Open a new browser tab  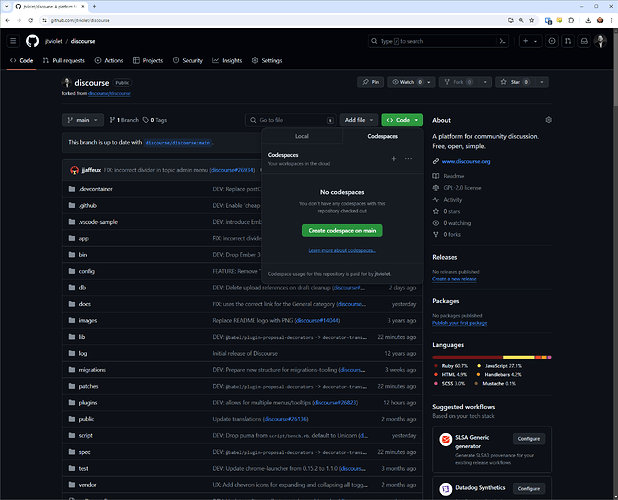(x=95, y=6)
